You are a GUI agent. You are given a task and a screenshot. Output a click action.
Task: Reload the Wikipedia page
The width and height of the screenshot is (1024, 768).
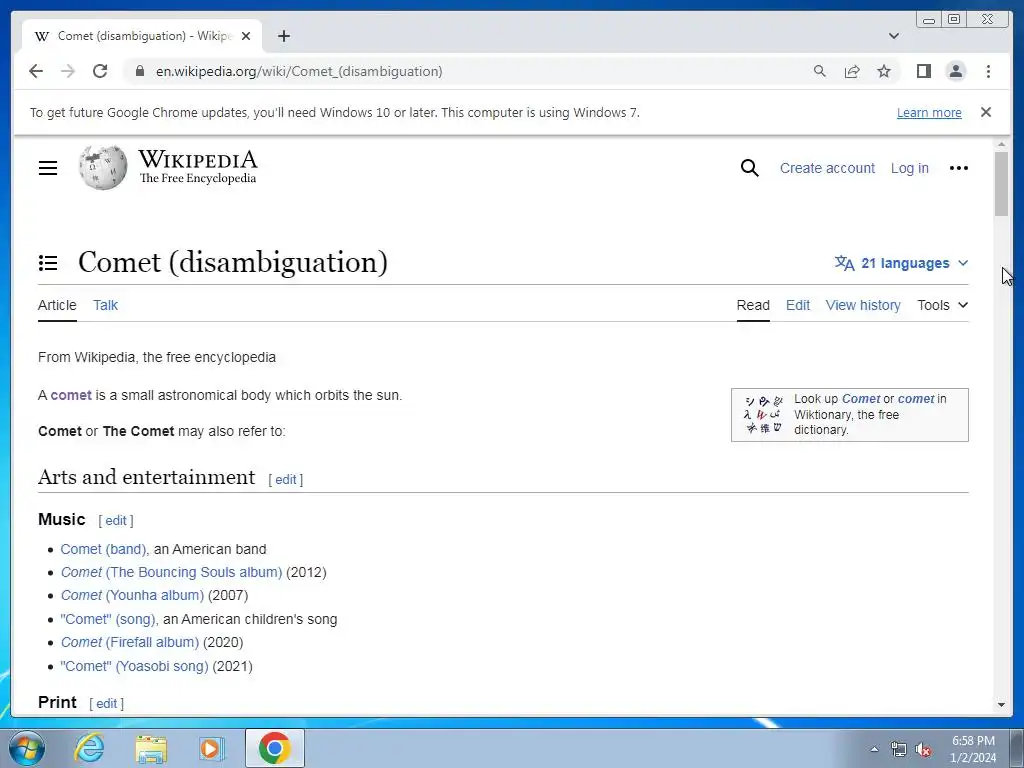[100, 71]
